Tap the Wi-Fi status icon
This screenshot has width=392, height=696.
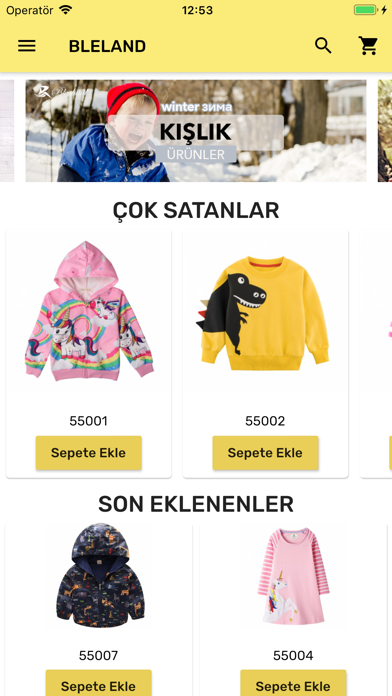tap(65, 10)
